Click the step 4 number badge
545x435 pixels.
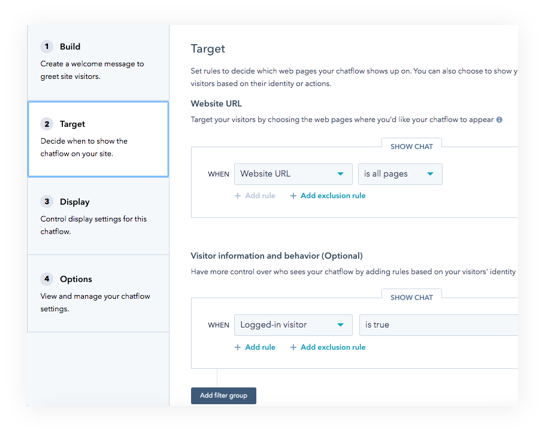47,279
